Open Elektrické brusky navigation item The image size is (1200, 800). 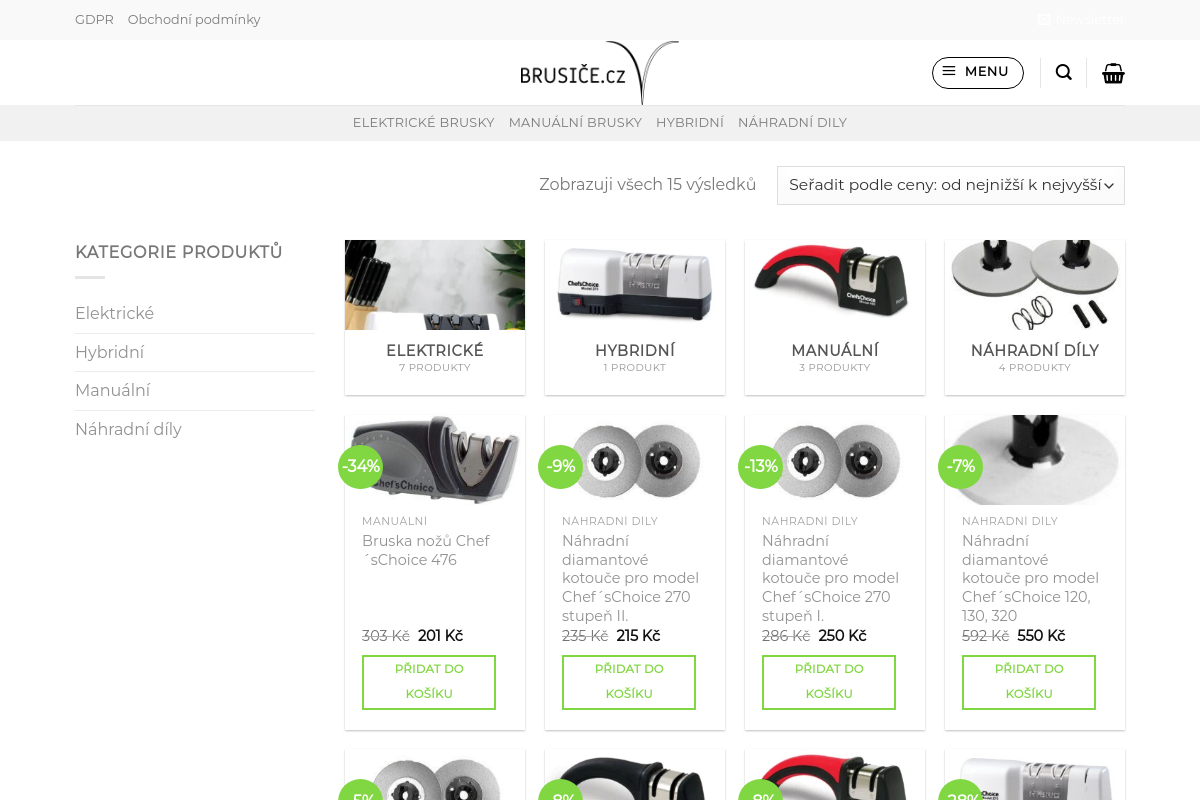423,122
